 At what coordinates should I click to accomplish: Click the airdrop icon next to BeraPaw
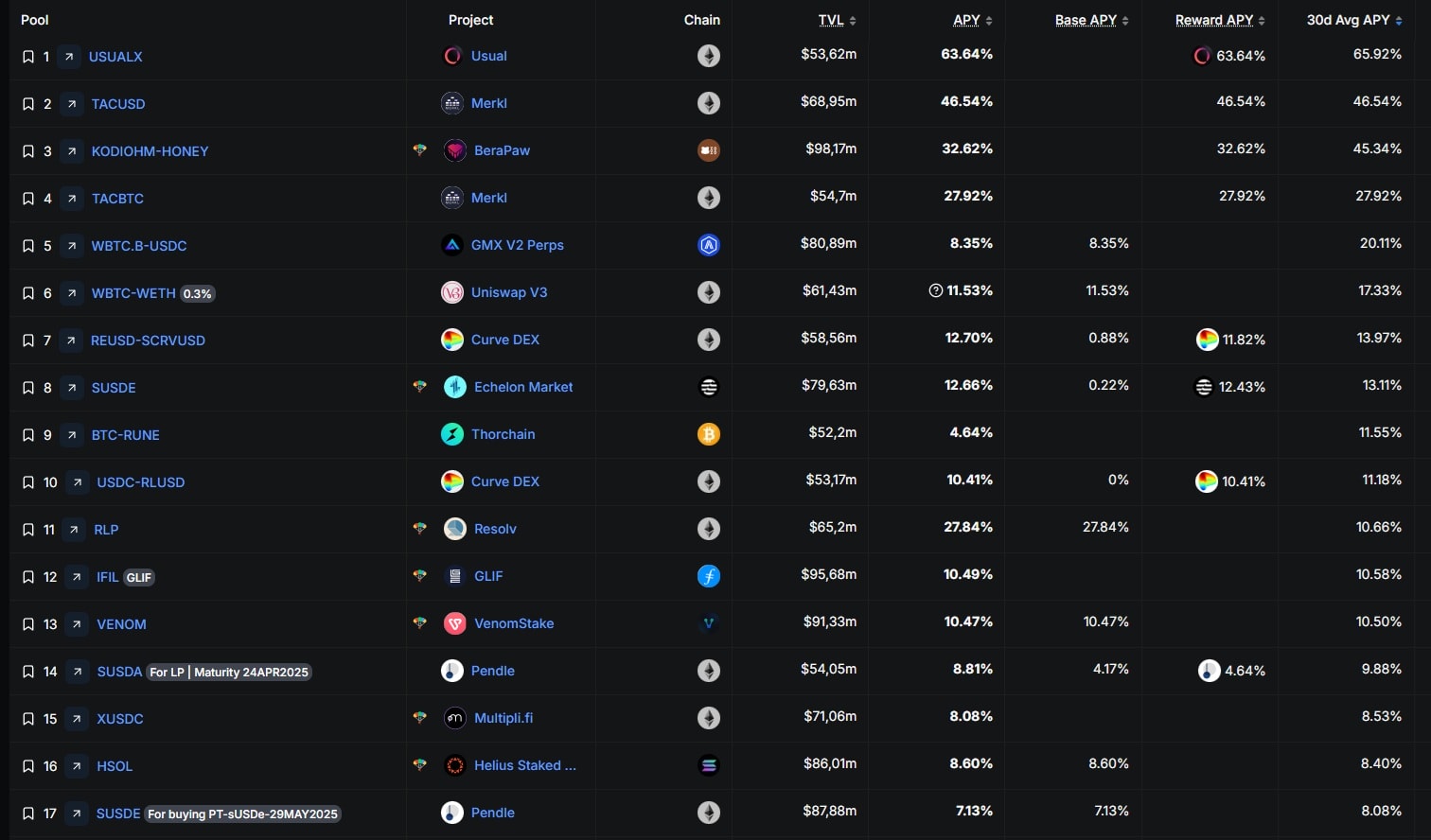tap(420, 150)
